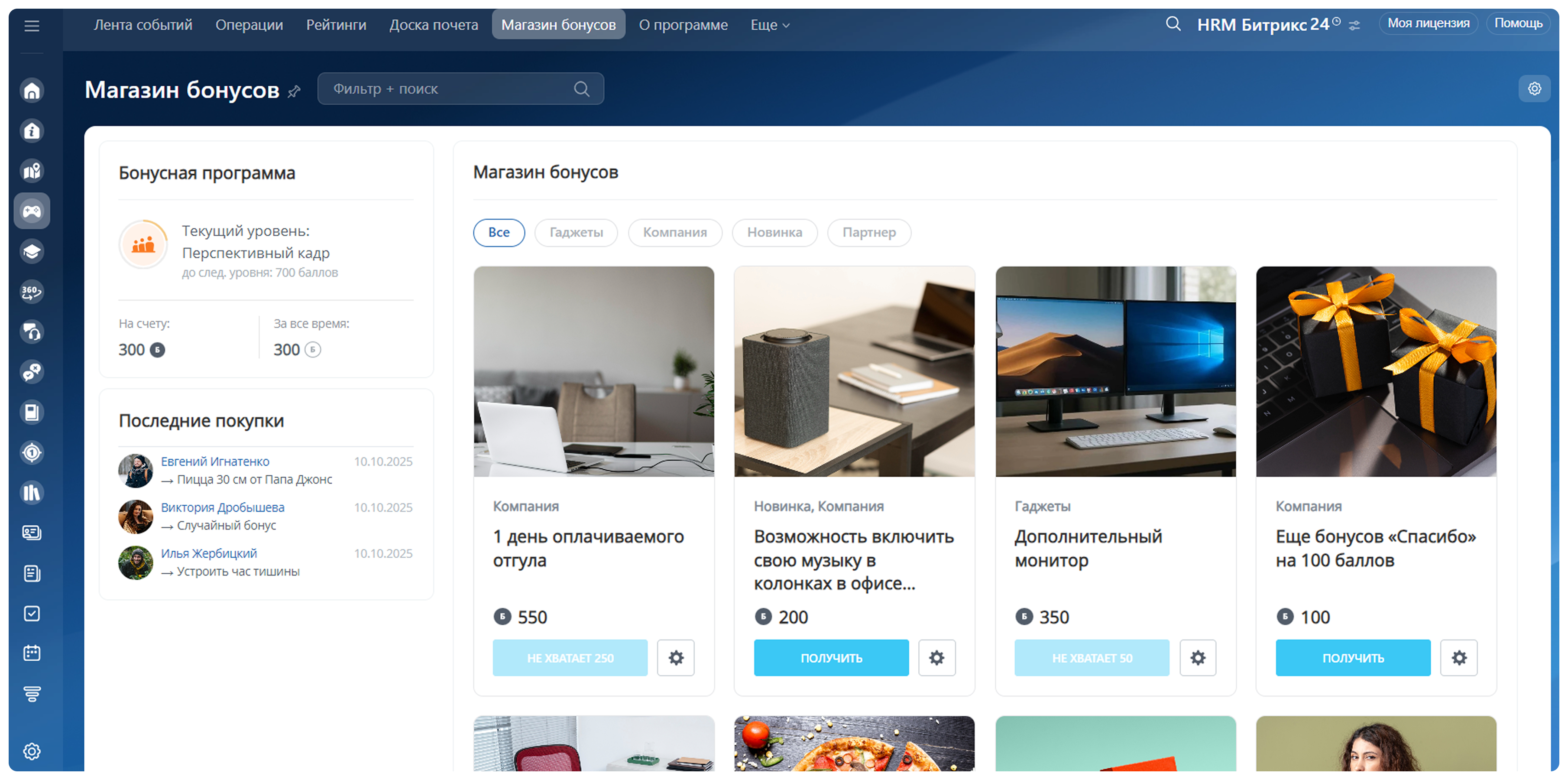Open the hamburger menu in sidebar
Viewport: 1568px width, 780px height.
pyautogui.click(x=32, y=26)
